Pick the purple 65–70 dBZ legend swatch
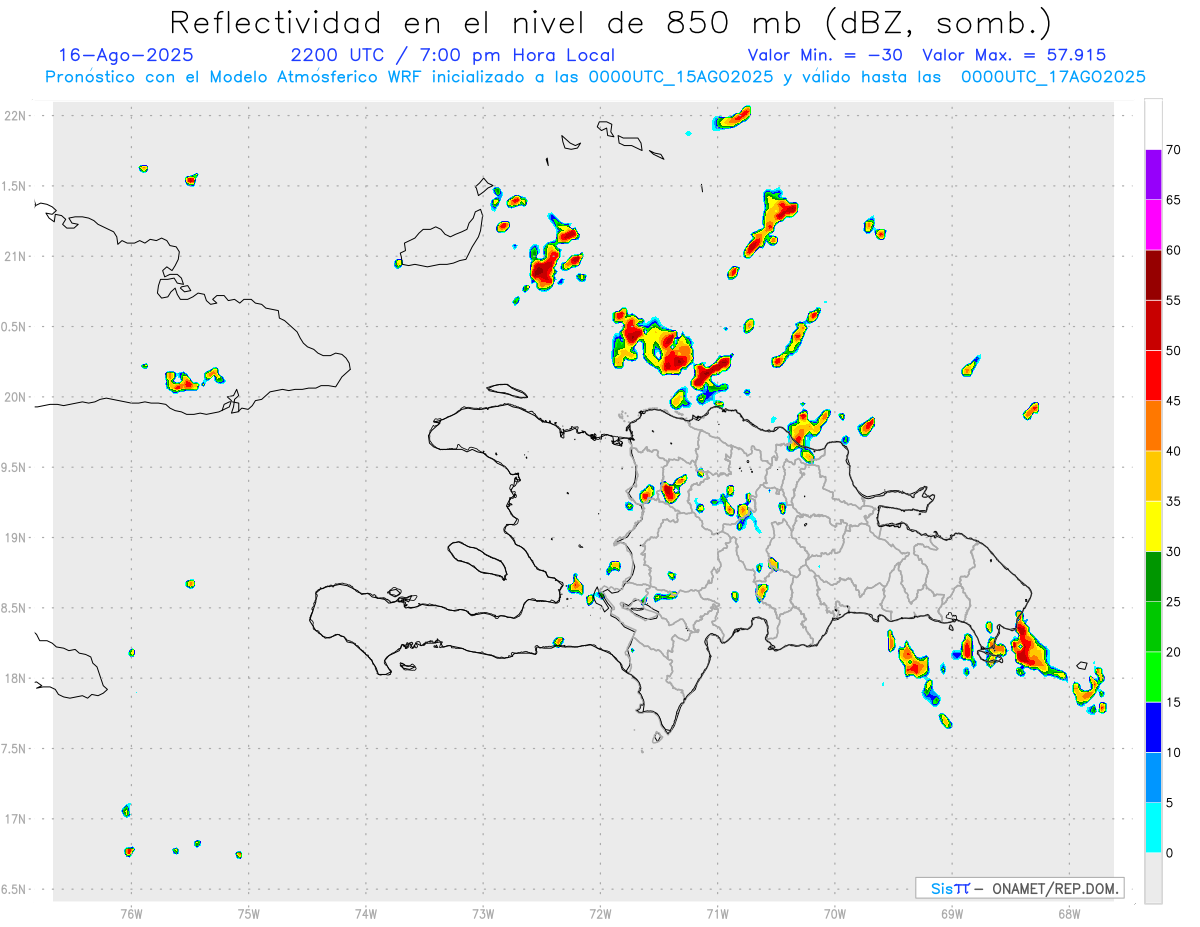Image resolution: width=1200 pixels, height=927 pixels. (x=1153, y=175)
